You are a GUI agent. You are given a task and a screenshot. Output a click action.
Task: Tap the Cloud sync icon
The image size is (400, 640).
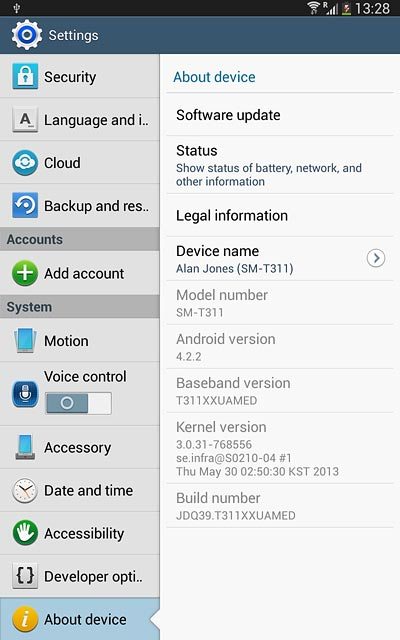25,162
